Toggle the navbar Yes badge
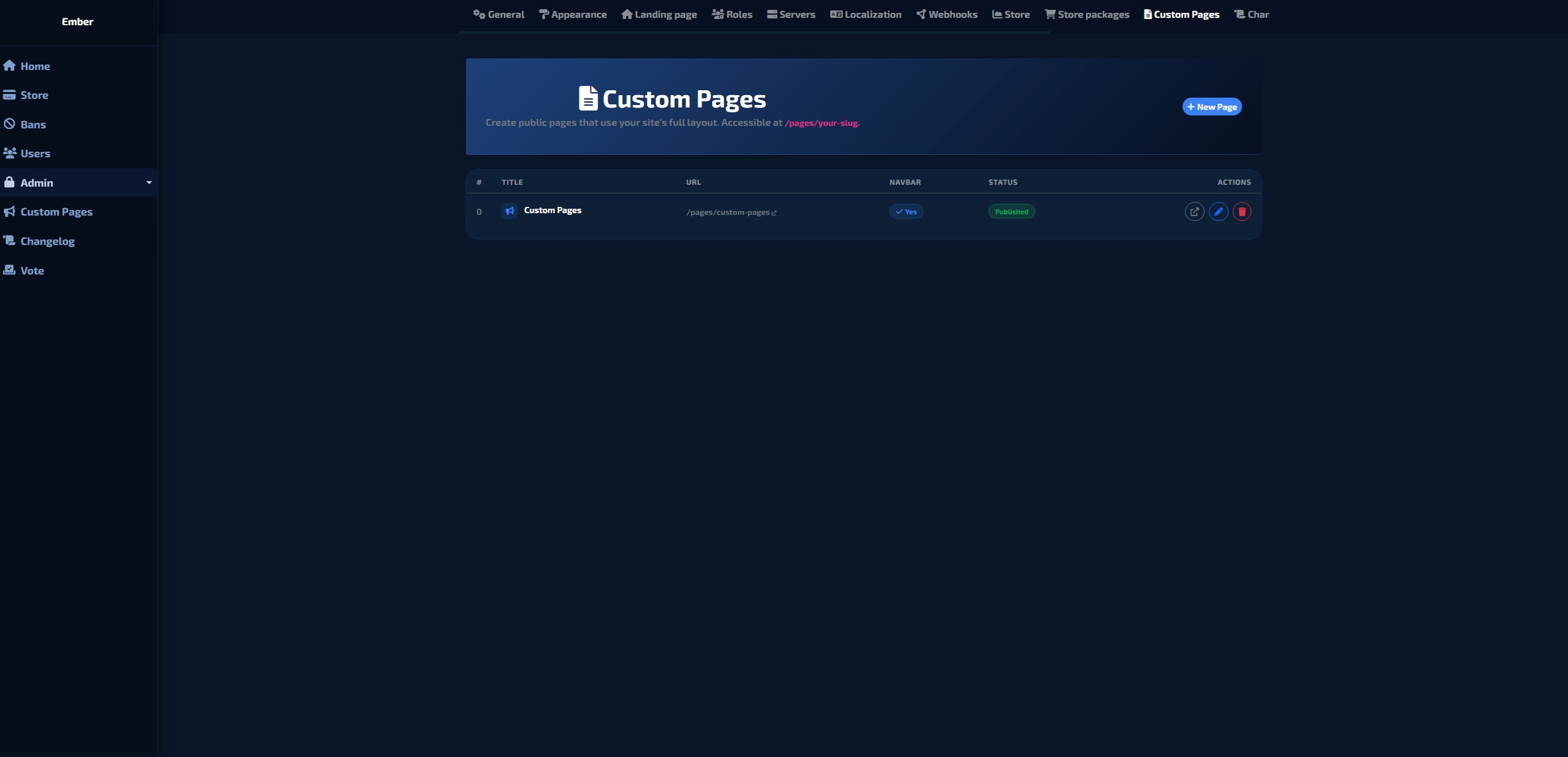This screenshot has height=757, width=1568. point(906,212)
